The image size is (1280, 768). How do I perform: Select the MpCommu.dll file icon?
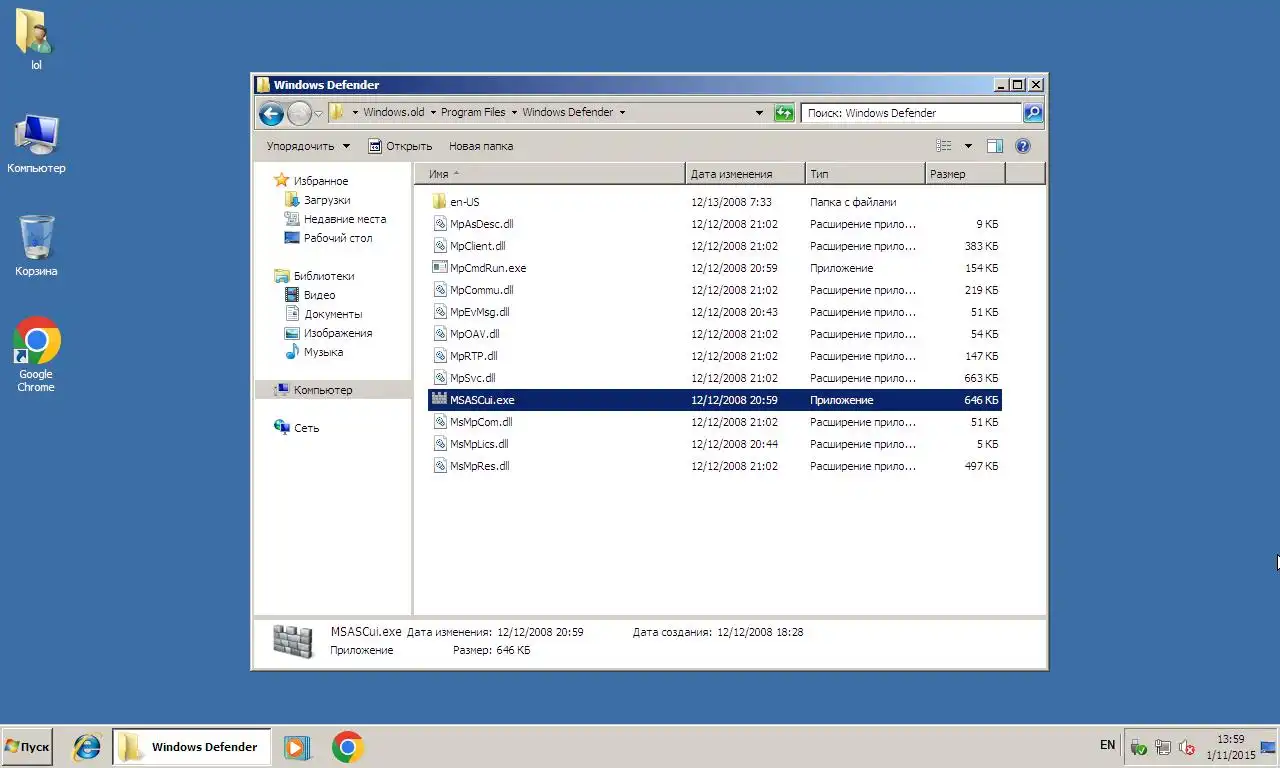[x=439, y=290]
